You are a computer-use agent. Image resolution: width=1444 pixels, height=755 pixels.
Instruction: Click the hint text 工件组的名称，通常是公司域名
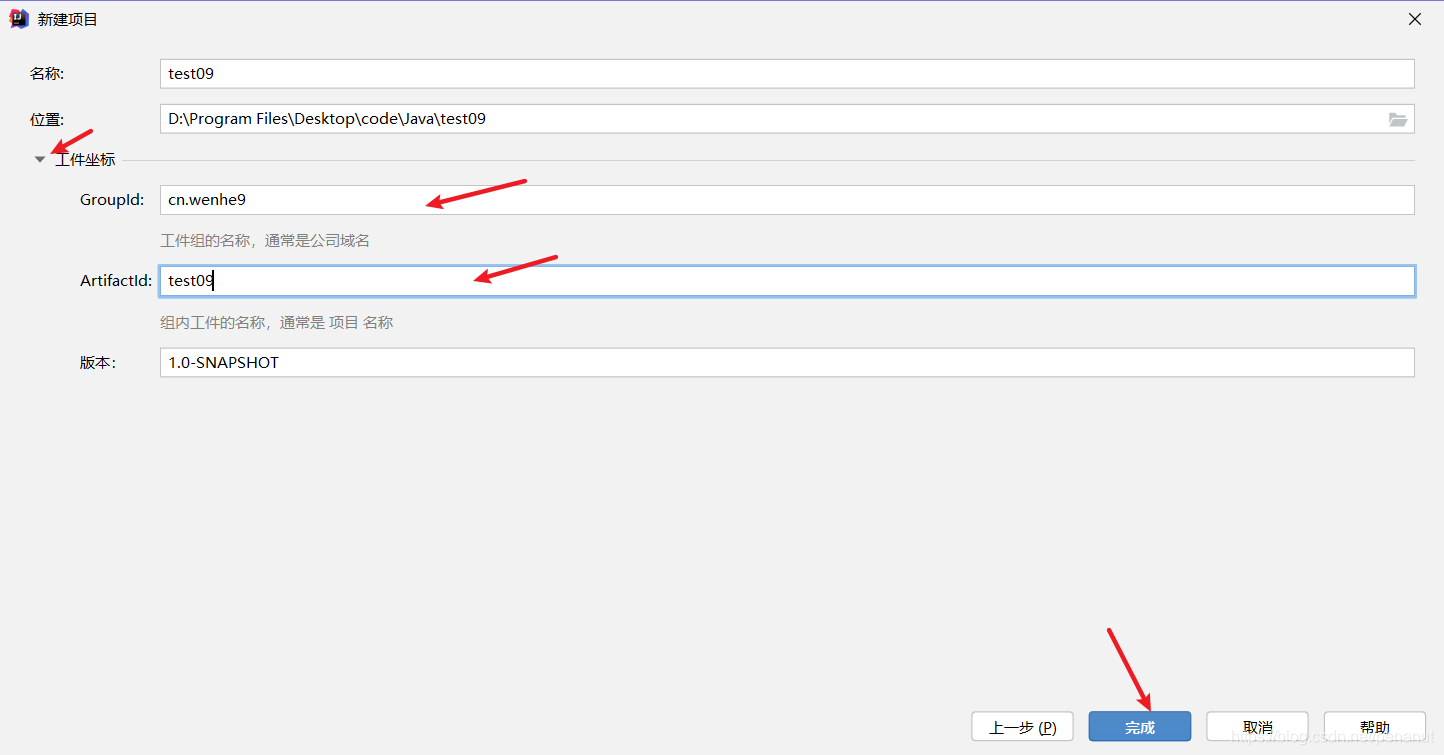point(266,241)
